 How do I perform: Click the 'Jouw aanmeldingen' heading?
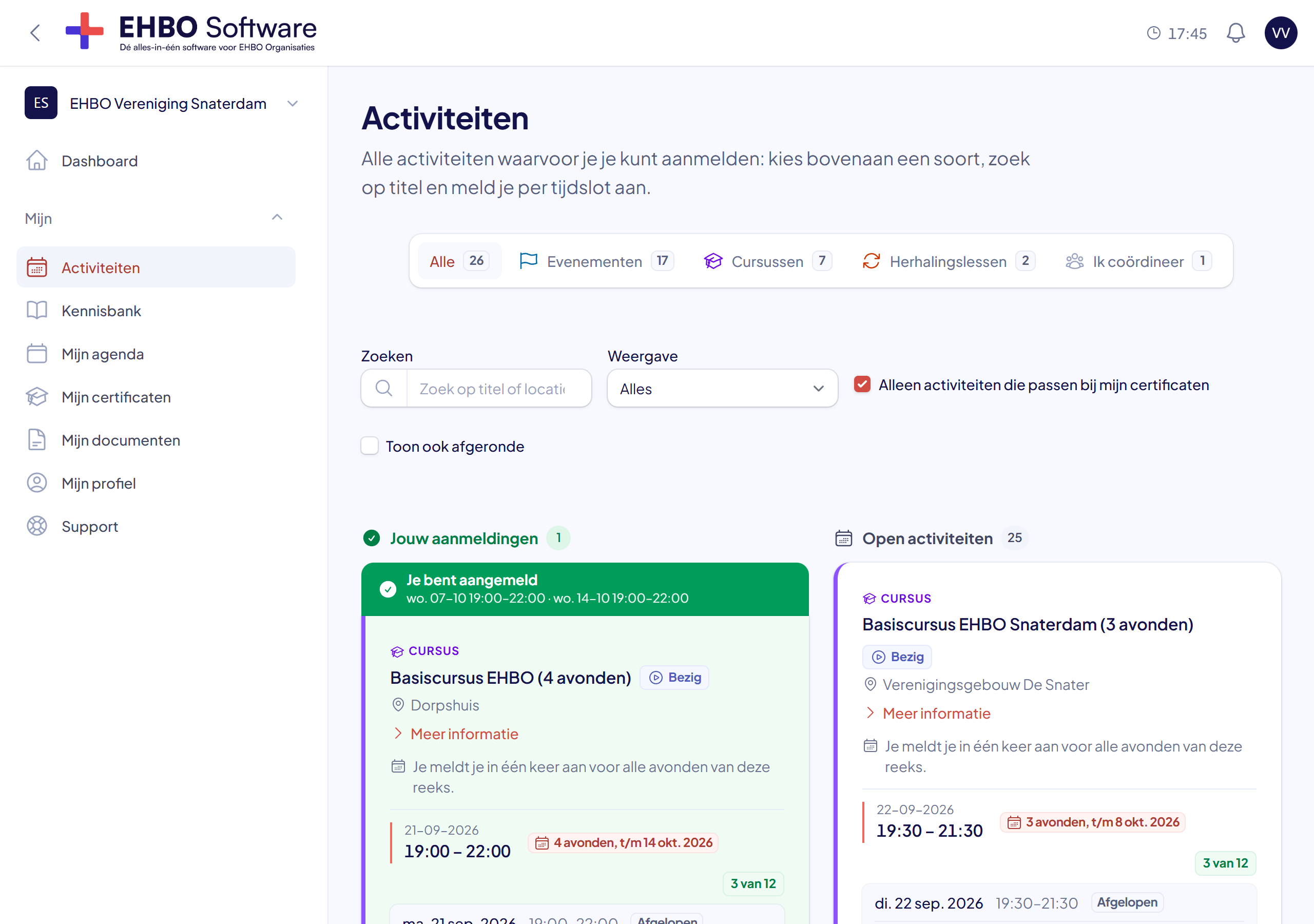click(x=463, y=538)
